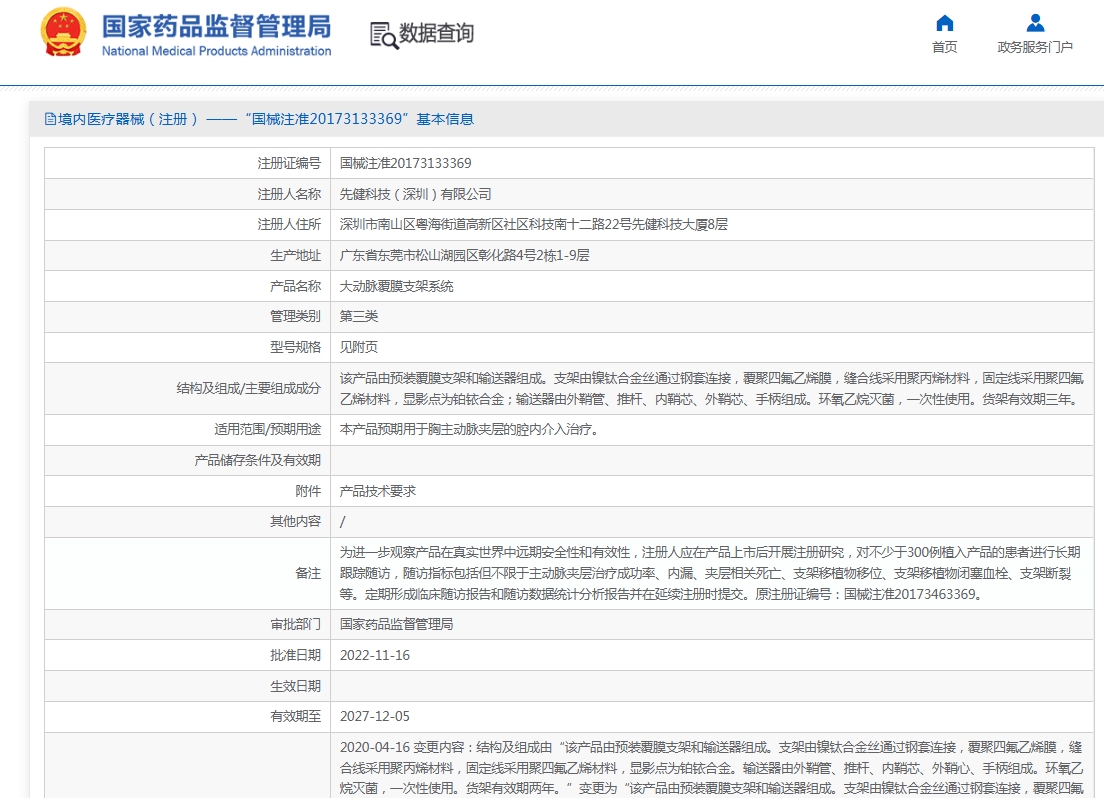Open the 数据查询 magnifier icon

(384, 35)
